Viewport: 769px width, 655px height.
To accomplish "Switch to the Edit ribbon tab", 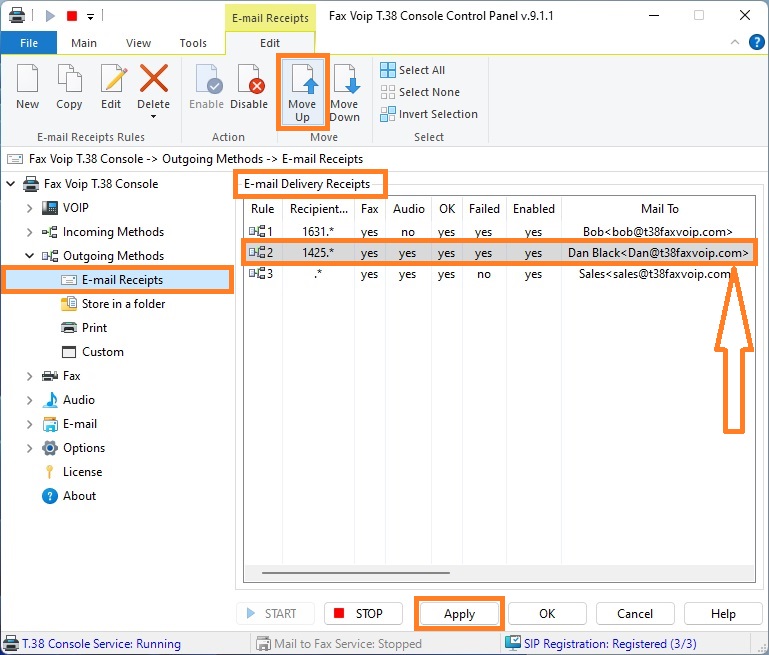I will (x=270, y=43).
